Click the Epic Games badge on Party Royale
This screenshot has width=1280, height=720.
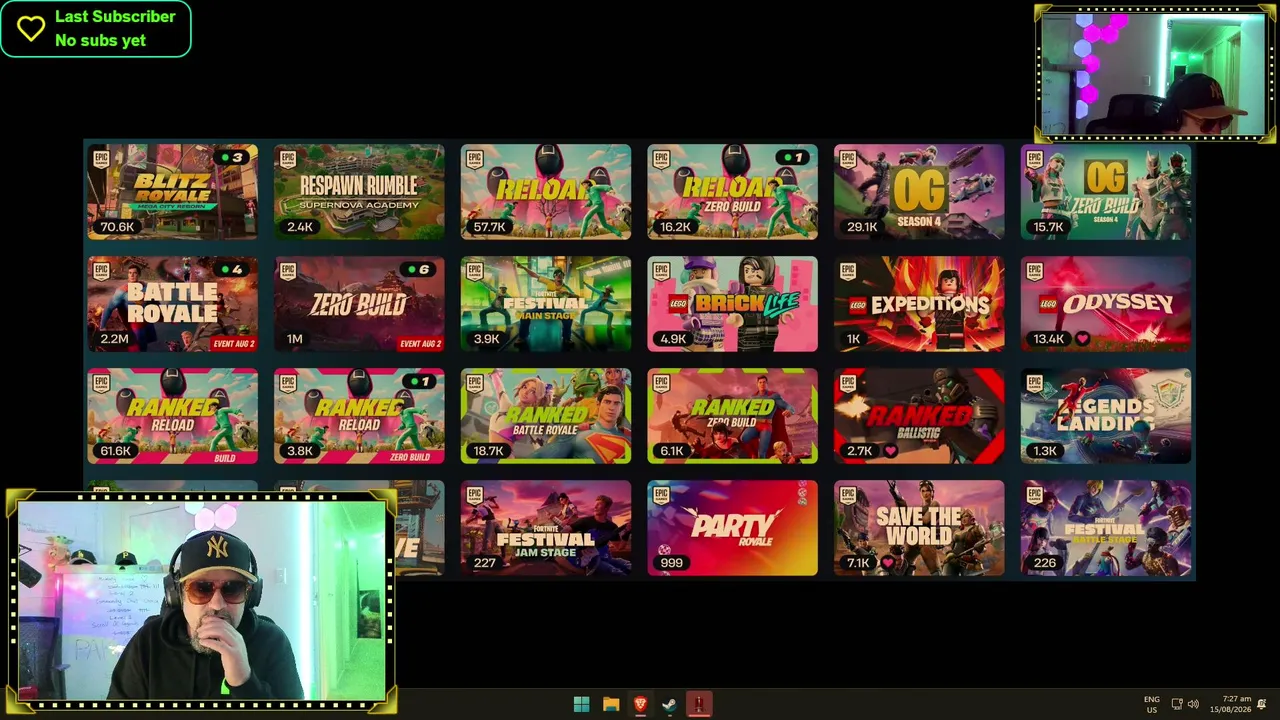click(x=662, y=495)
